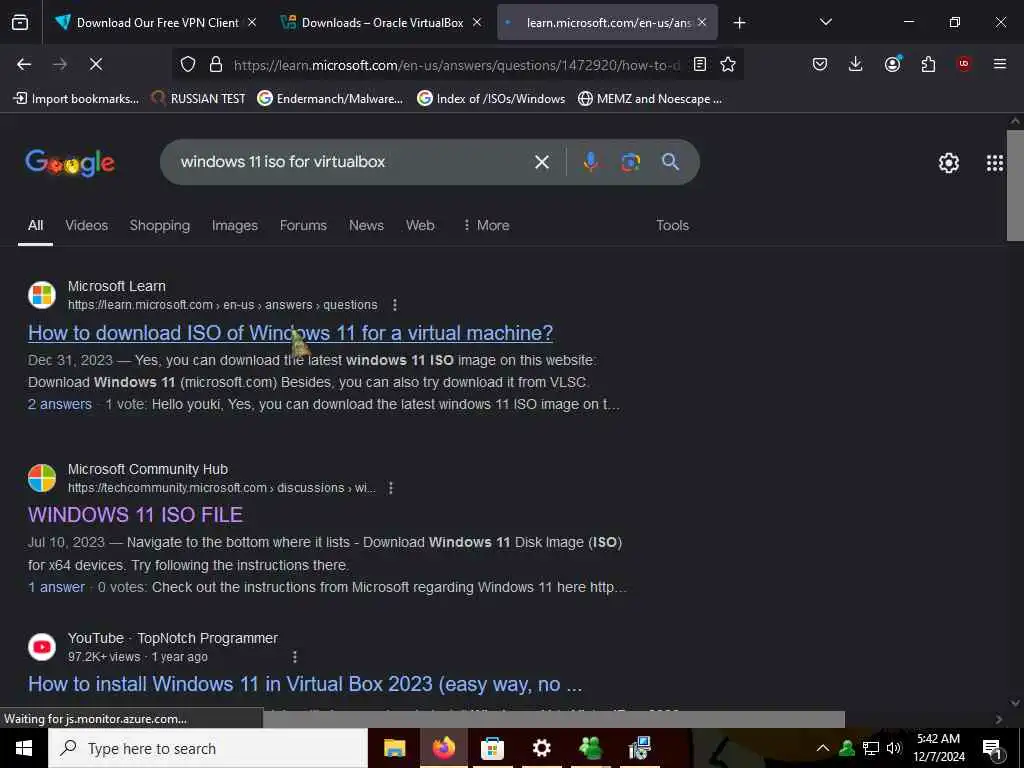
Task: Open the WINDOWS 11 ISO FILE result
Action: [135, 515]
